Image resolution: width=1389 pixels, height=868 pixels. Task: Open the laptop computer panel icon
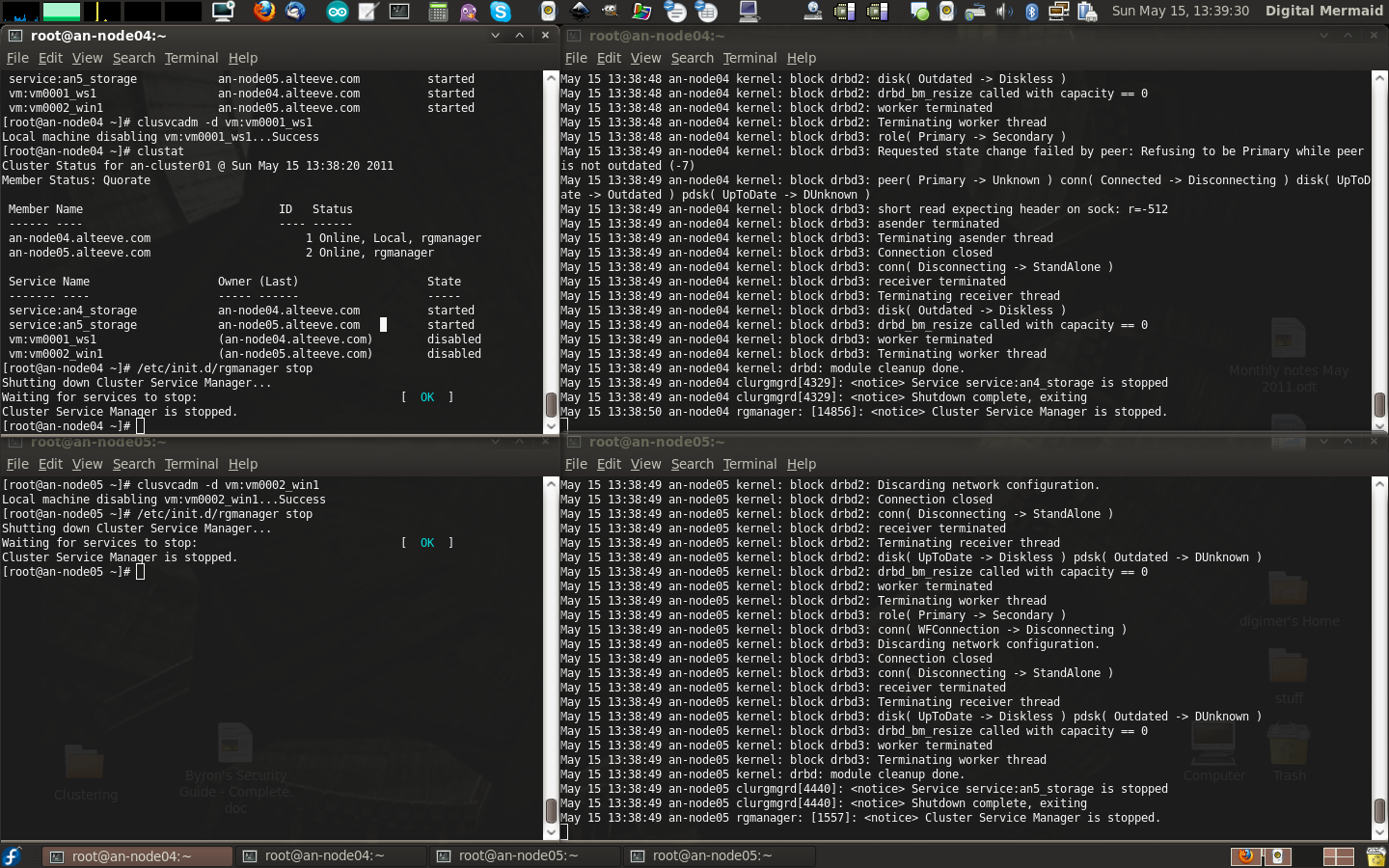[749, 12]
